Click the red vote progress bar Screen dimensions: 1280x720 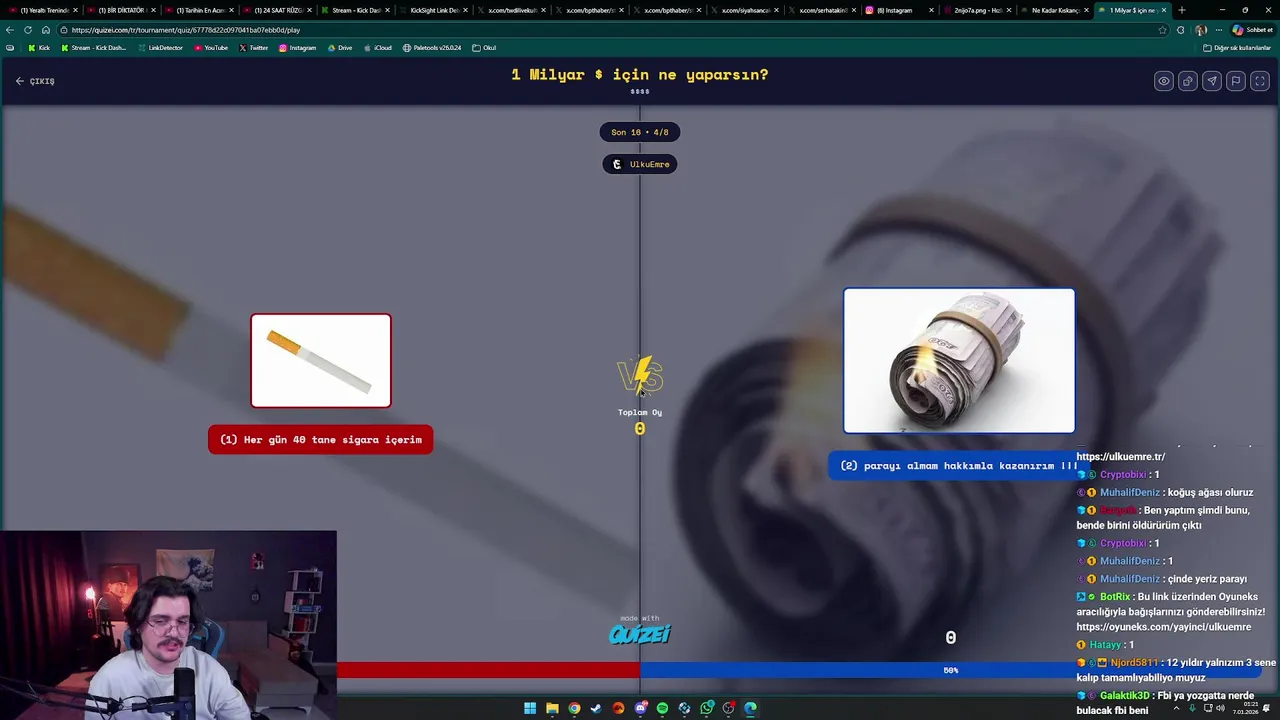click(488, 670)
